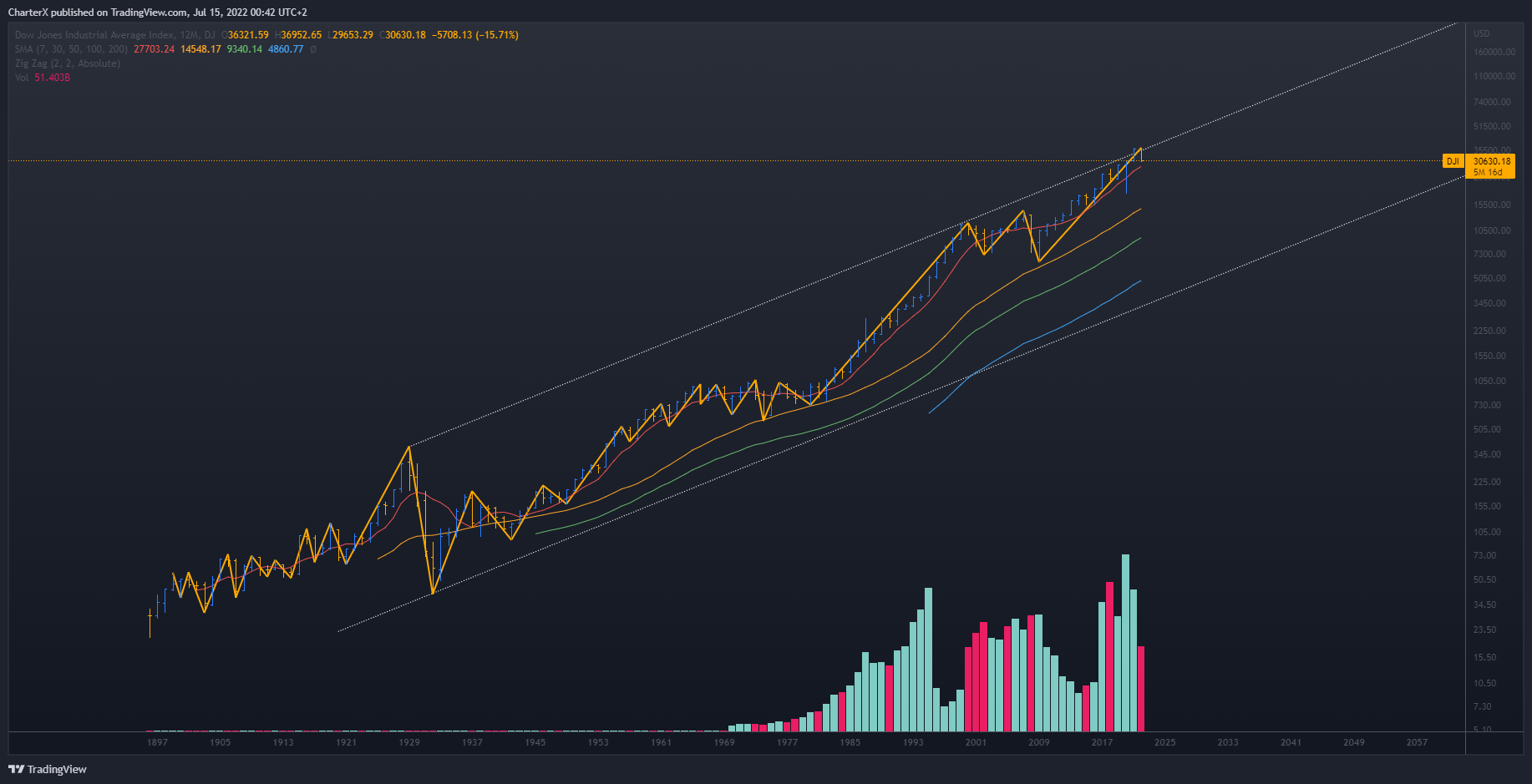Click the 2025 year on time axis
This screenshot has height=784, width=1532.
[1165, 742]
